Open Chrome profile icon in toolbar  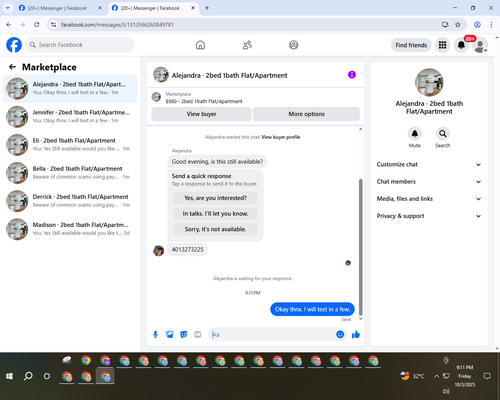point(477,25)
